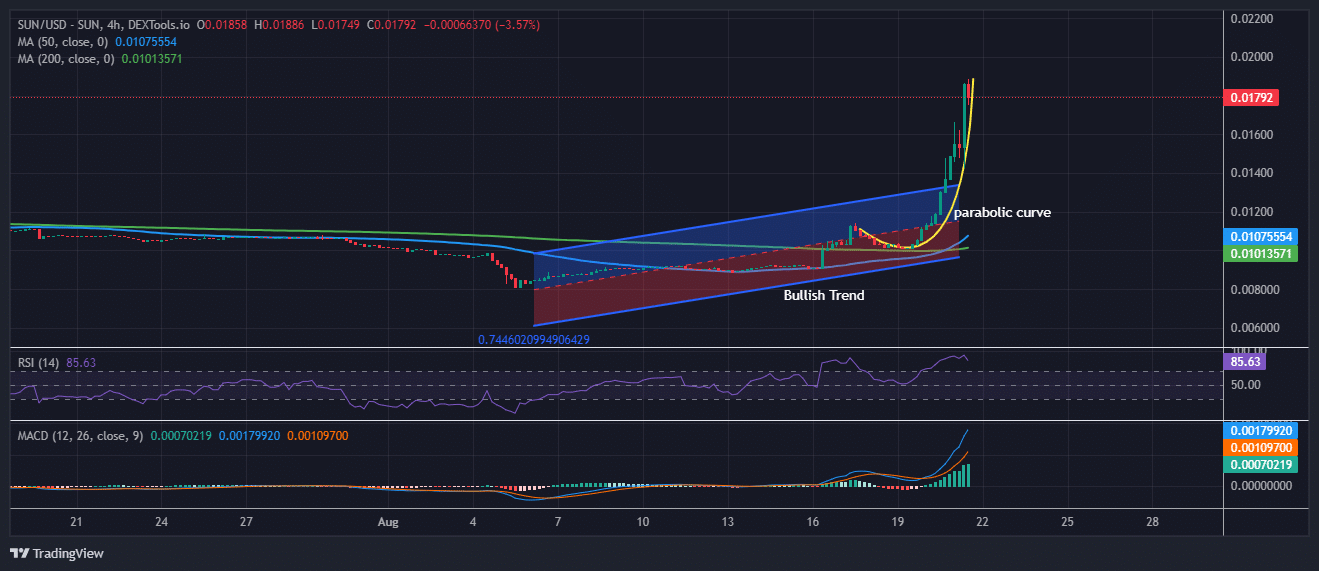This screenshot has width=1319, height=571.
Task: Click the 22 date label on time axis
Action: (983, 522)
